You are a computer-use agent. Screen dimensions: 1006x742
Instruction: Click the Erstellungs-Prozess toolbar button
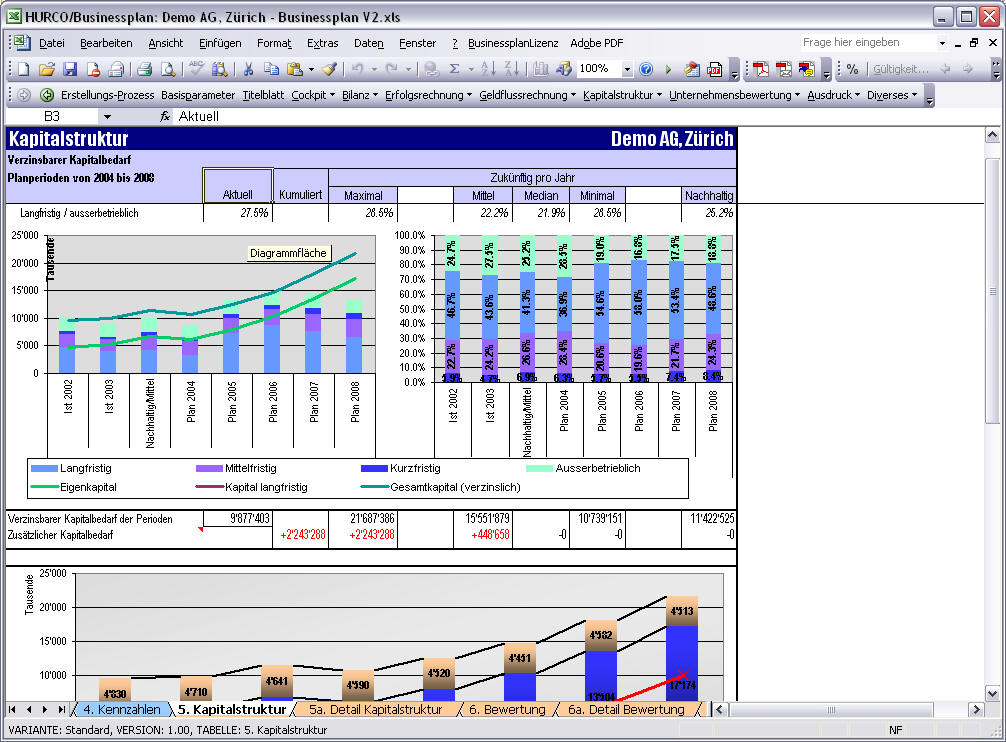108,95
